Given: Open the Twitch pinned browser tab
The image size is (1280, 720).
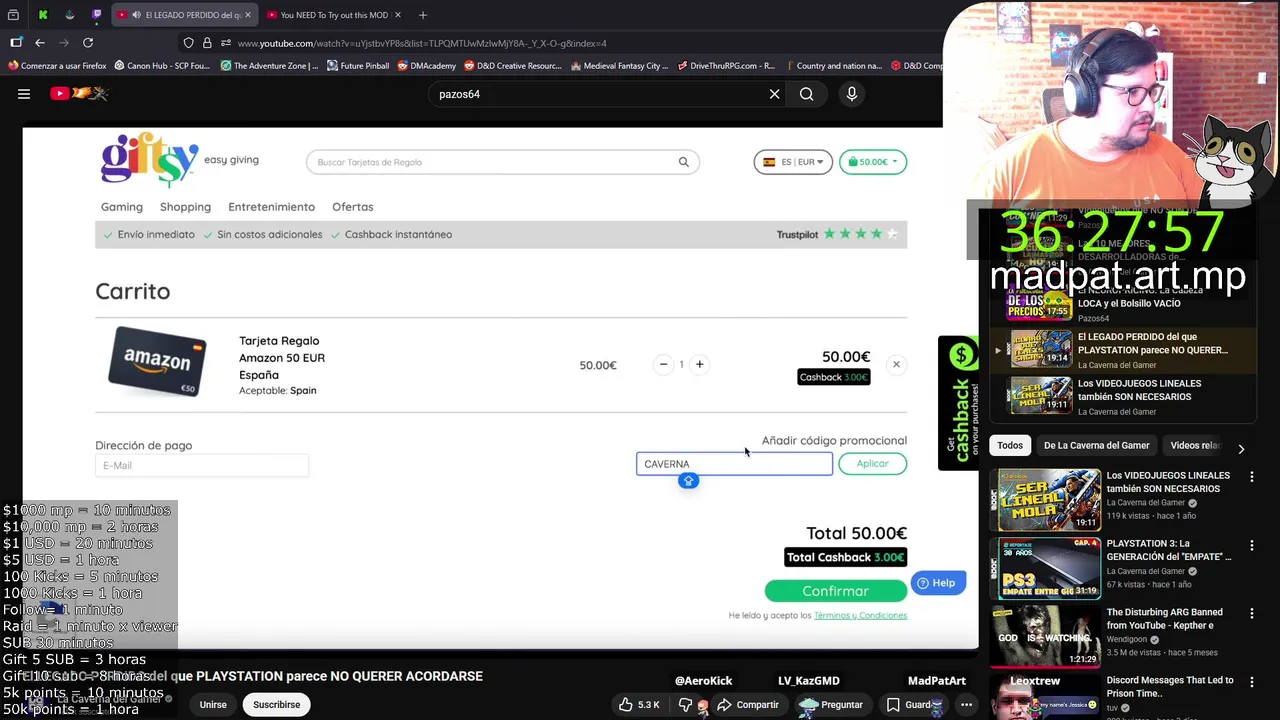Looking at the screenshot, I should click(x=97, y=15).
